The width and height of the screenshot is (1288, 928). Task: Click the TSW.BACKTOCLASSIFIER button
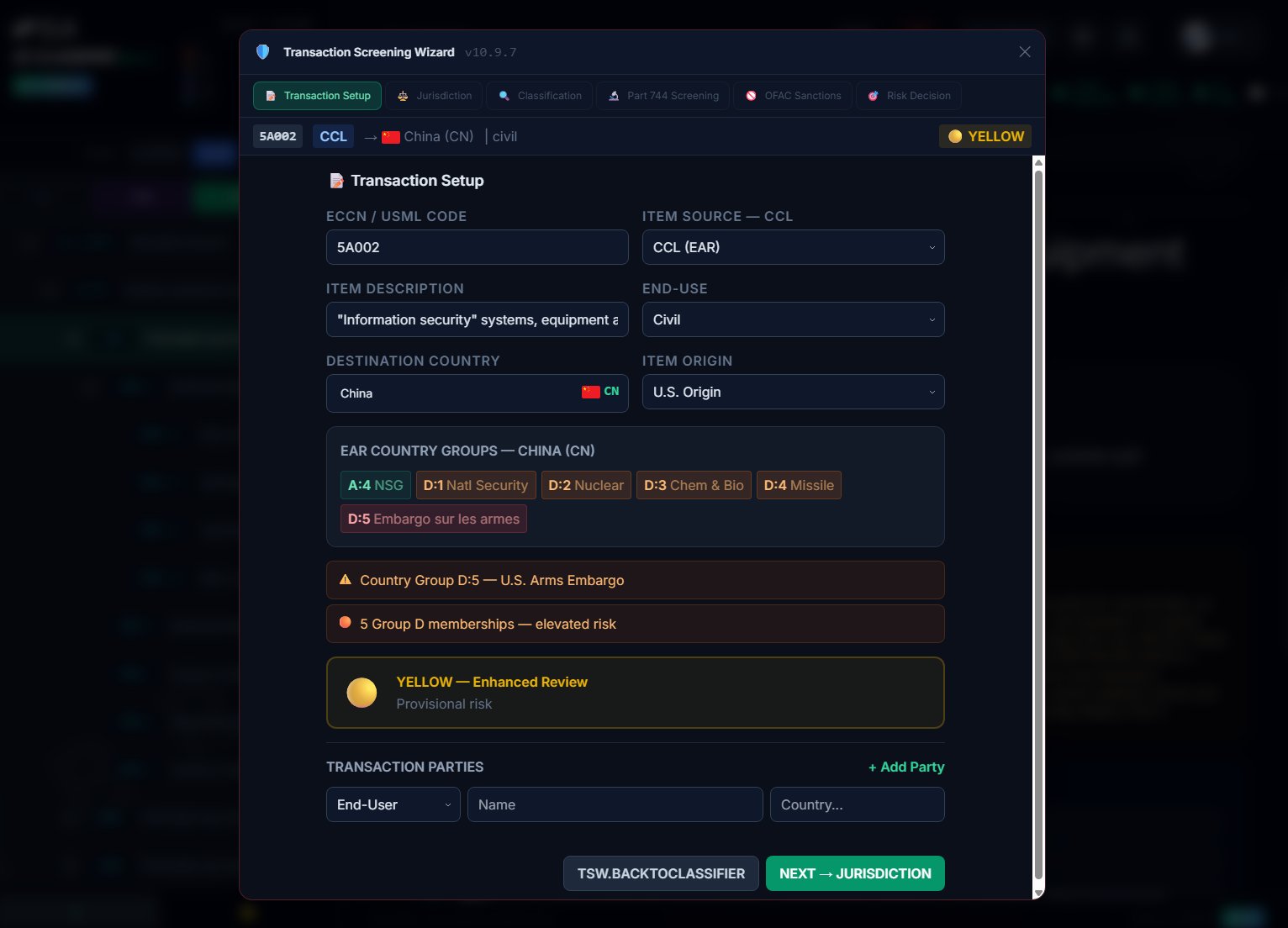click(661, 873)
